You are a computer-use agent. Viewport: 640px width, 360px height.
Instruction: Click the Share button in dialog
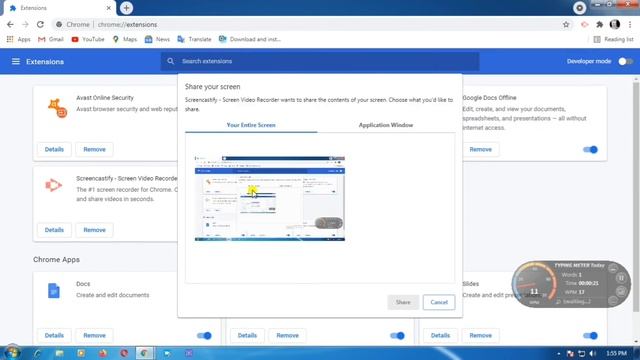403,302
